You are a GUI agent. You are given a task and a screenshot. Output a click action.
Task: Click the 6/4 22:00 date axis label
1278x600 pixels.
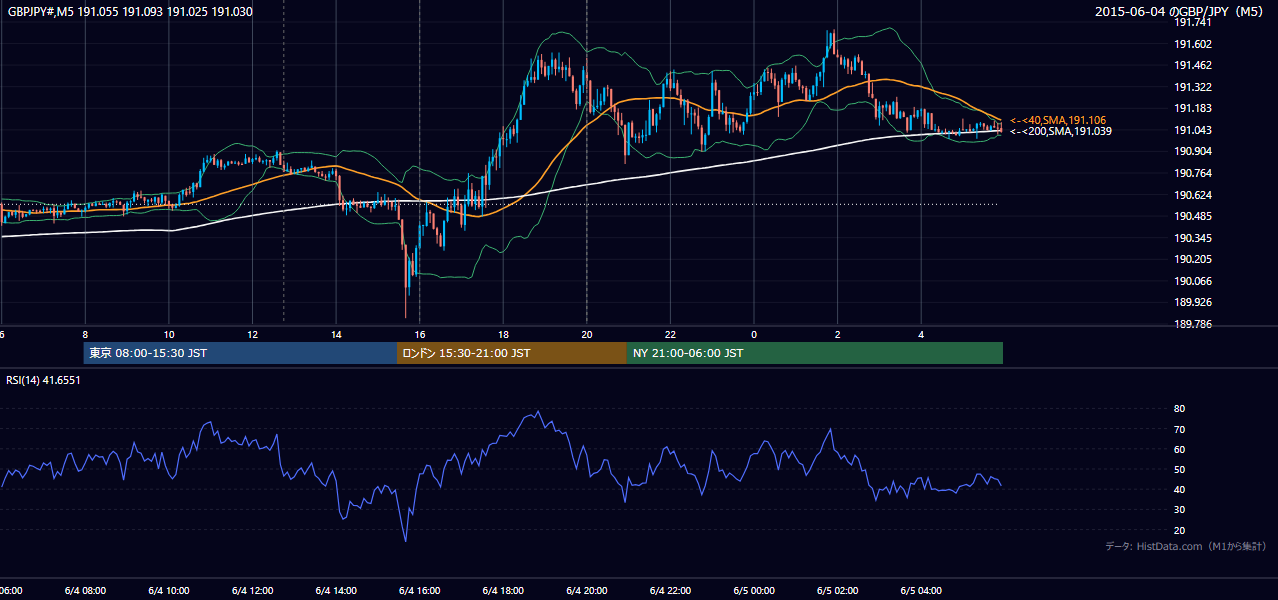tap(670, 591)
